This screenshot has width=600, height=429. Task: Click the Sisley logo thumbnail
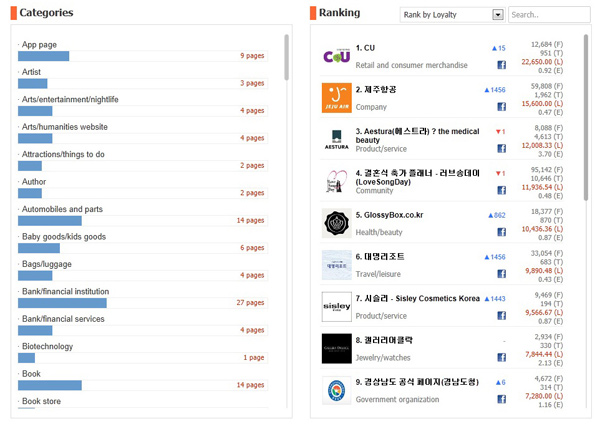(x=336, y=307)
